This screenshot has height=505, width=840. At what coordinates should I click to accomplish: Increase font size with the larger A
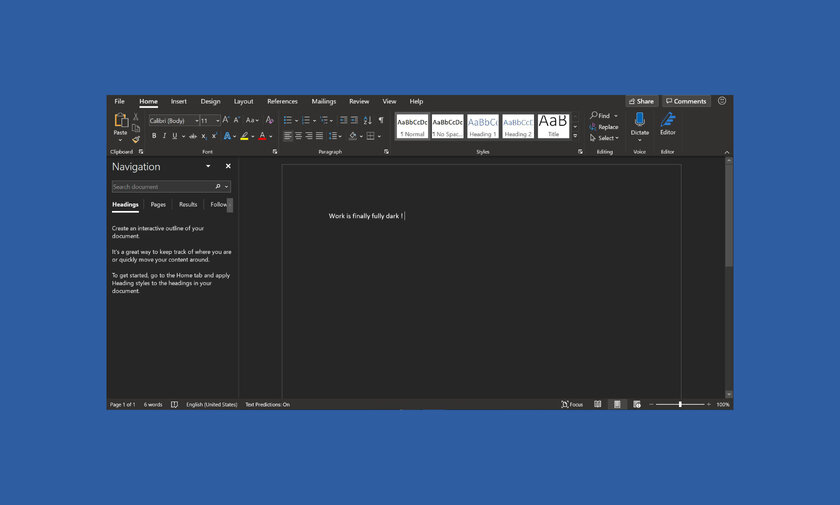click(226, 120)
